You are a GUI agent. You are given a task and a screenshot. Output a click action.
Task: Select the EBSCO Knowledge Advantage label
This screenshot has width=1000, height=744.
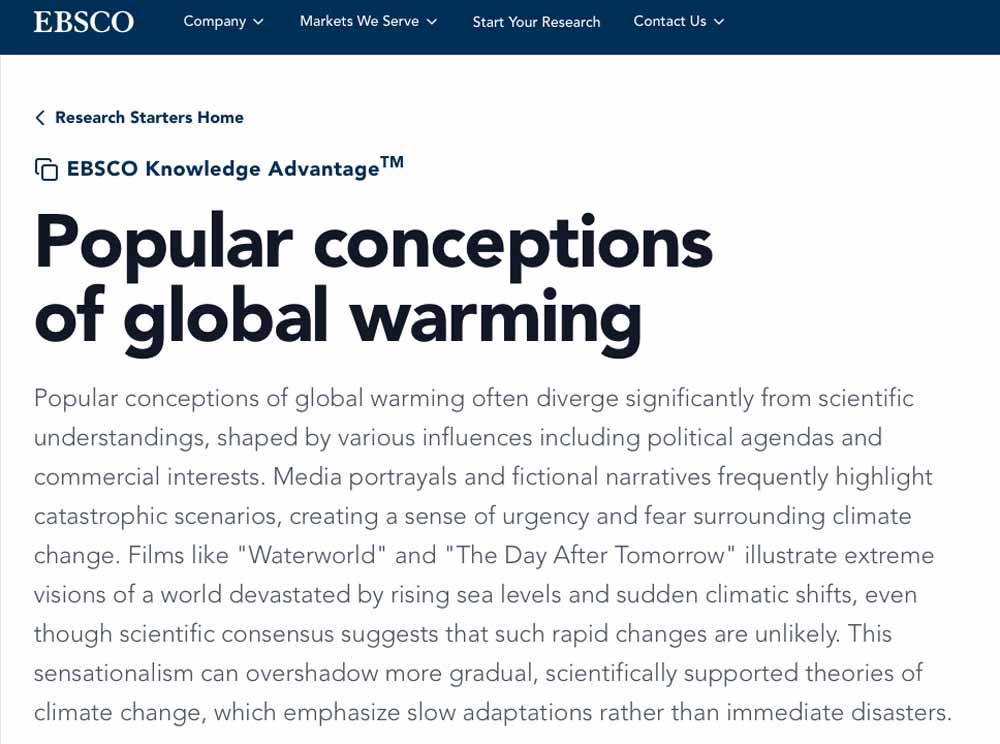coord(222,169)
